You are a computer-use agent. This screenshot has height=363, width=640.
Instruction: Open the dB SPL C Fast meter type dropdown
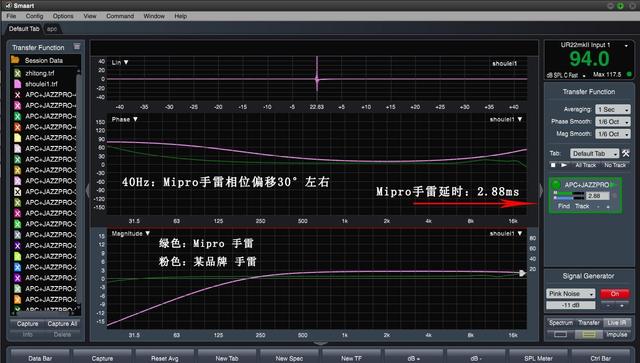click(567, 75)
